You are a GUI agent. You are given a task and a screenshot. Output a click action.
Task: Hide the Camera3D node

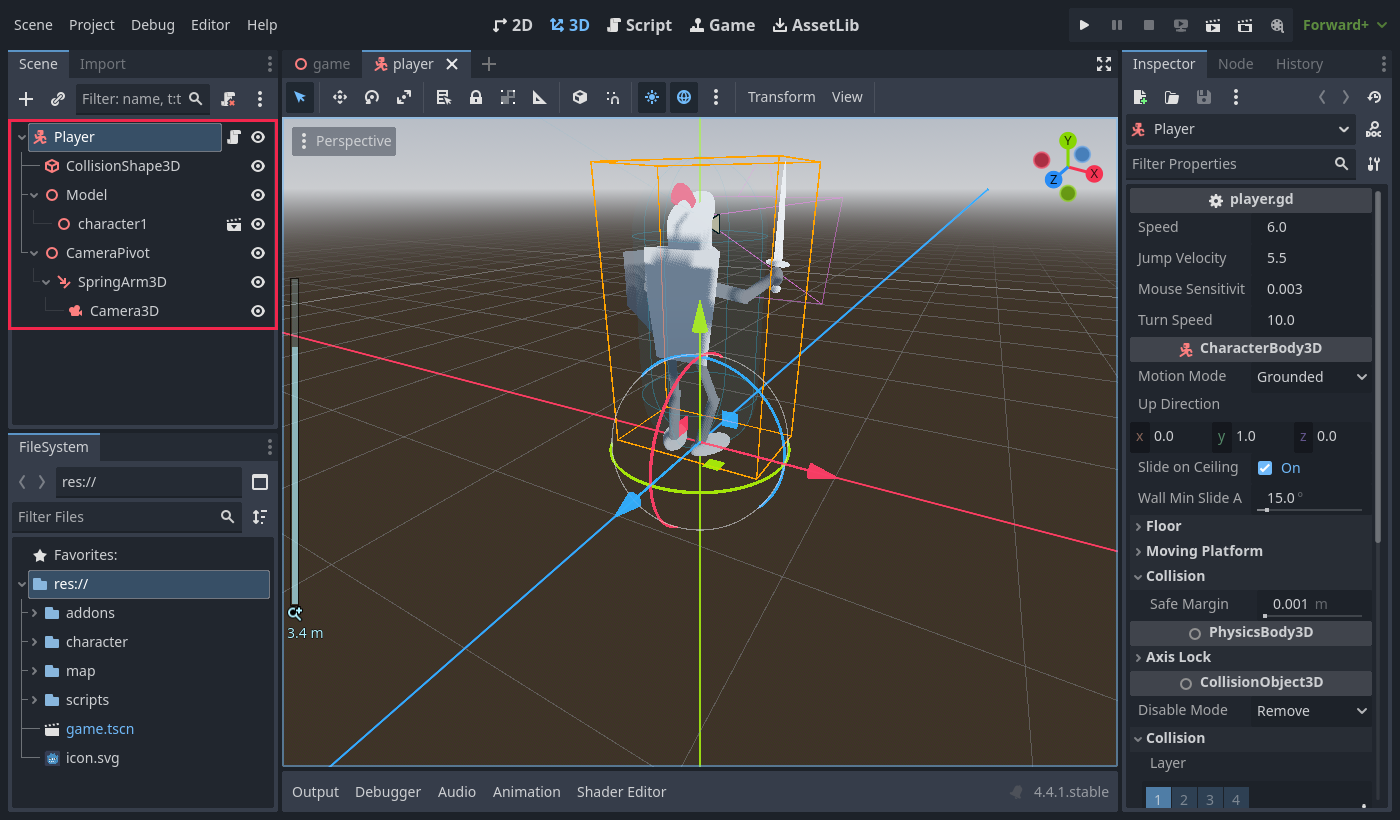point(258,311)
